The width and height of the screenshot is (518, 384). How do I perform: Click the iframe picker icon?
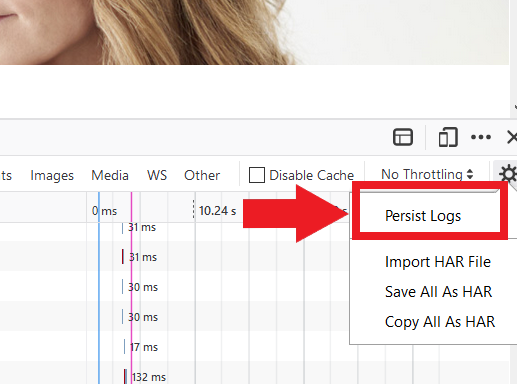(403, 137)
